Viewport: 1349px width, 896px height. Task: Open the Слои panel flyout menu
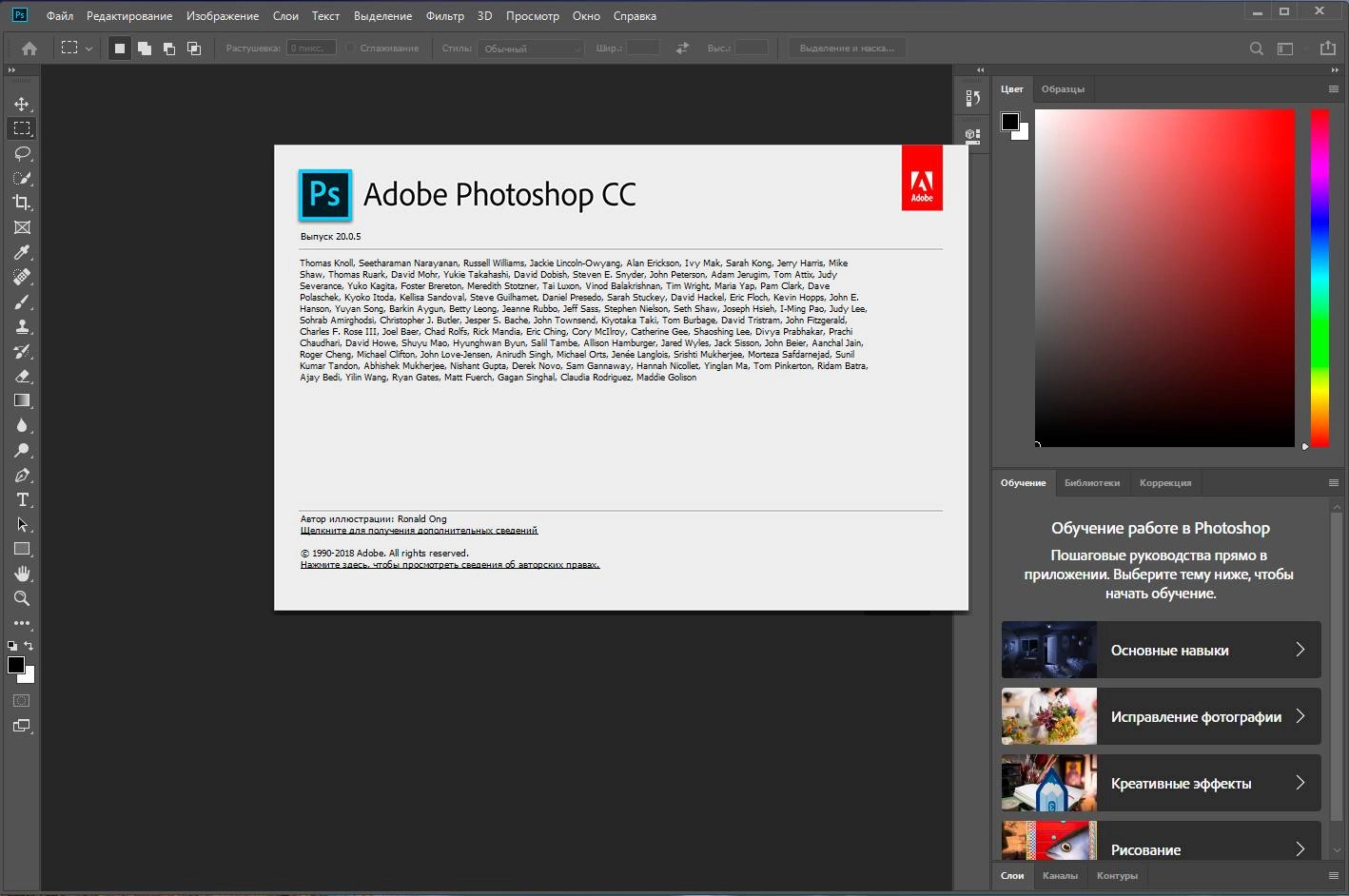[1334, 875]
